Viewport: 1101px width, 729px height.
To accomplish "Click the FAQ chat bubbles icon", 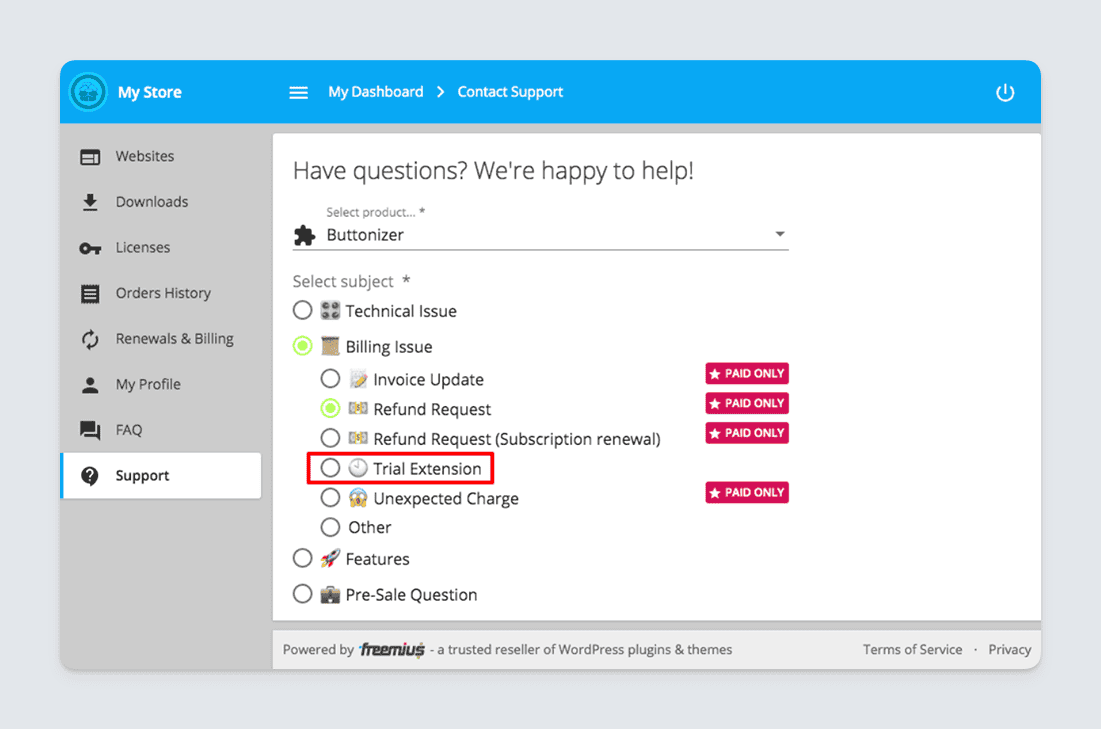I will 90,430.
